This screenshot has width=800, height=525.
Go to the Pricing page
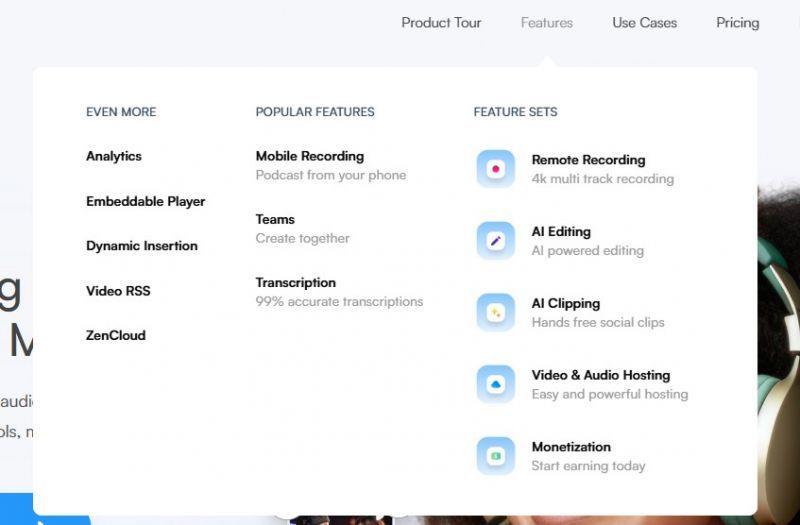(x=737, y=23)
